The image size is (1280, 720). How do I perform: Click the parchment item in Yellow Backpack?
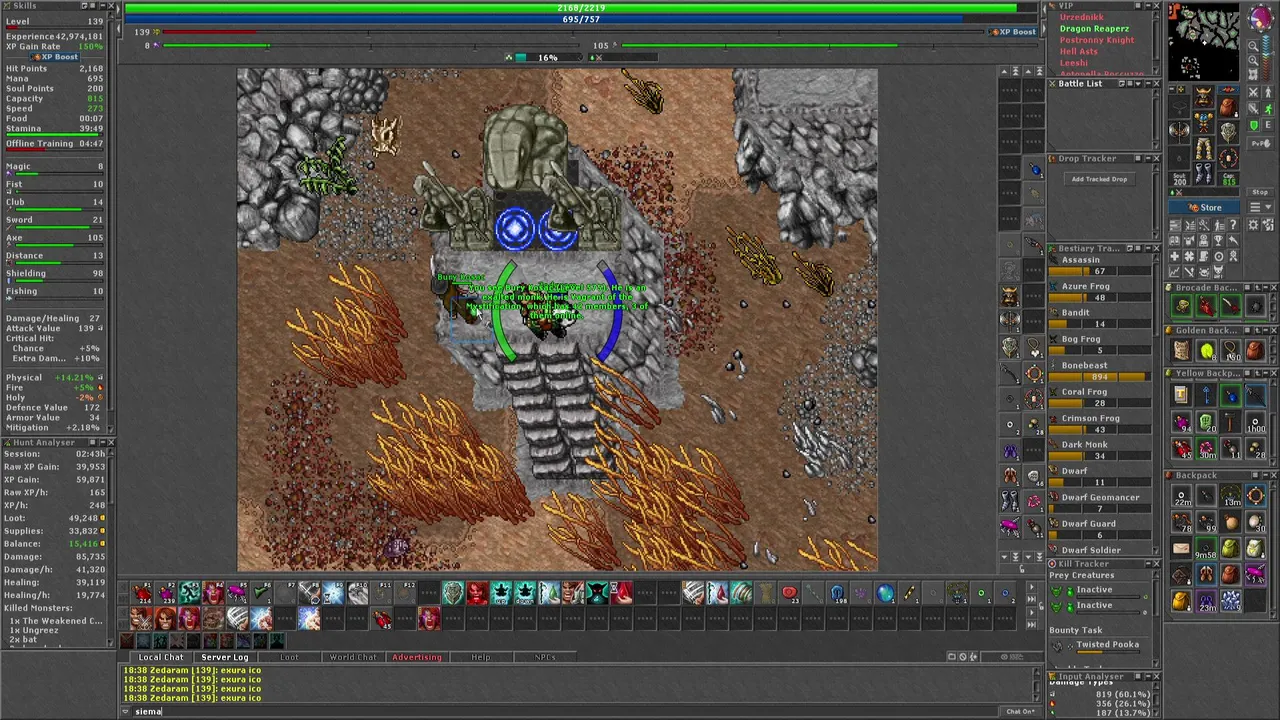click(1181, 394)
